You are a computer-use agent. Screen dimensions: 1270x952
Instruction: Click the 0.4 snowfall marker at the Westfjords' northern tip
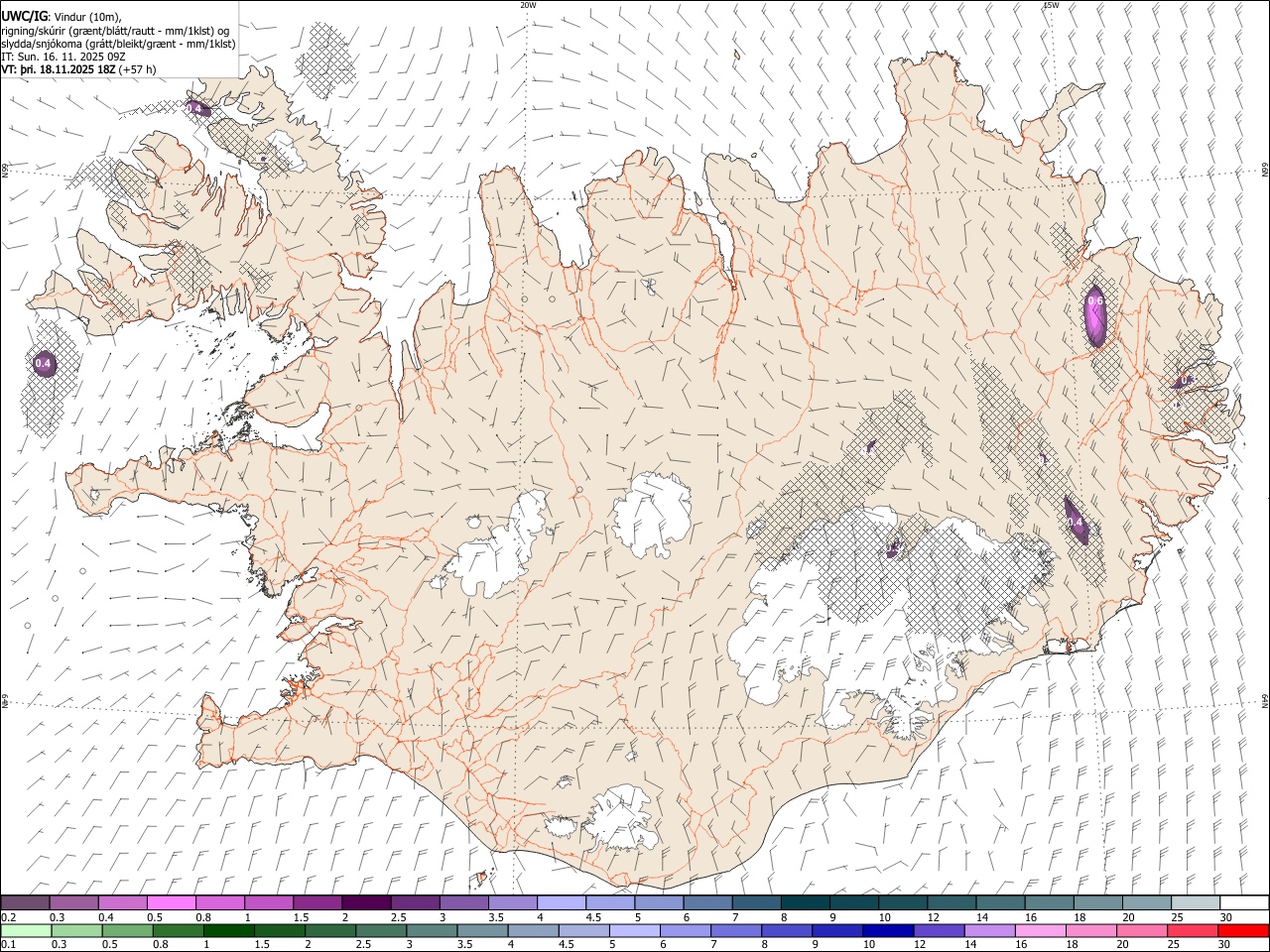pos(197,107)
